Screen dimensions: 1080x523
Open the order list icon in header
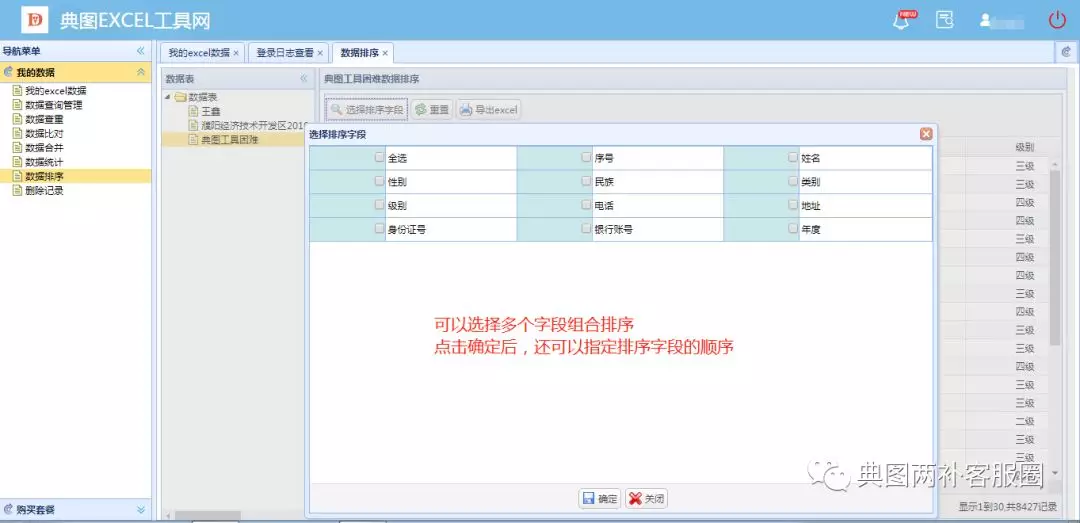[944, 20]
